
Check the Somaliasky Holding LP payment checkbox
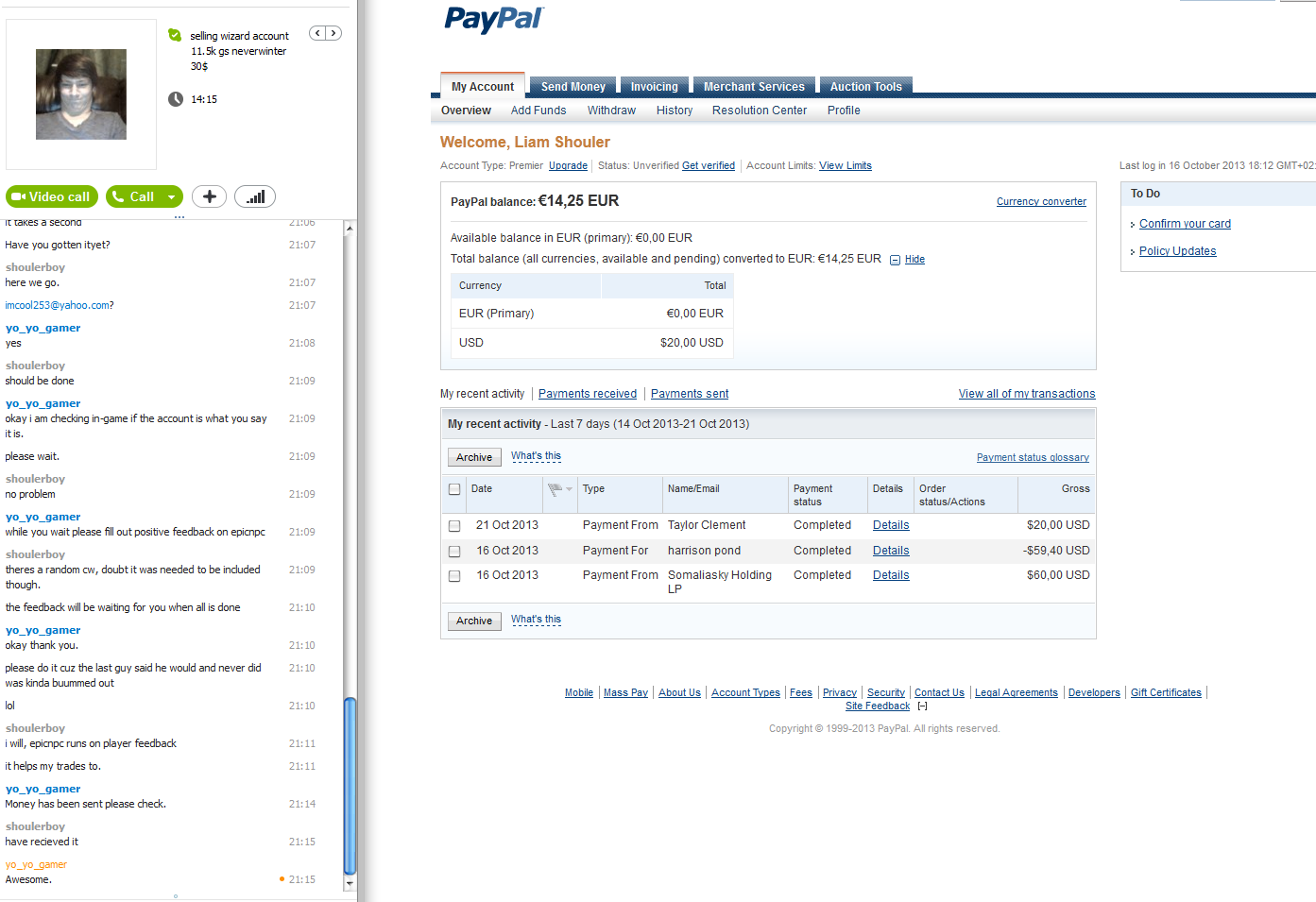pyautogui.click(x=454, y=576)
